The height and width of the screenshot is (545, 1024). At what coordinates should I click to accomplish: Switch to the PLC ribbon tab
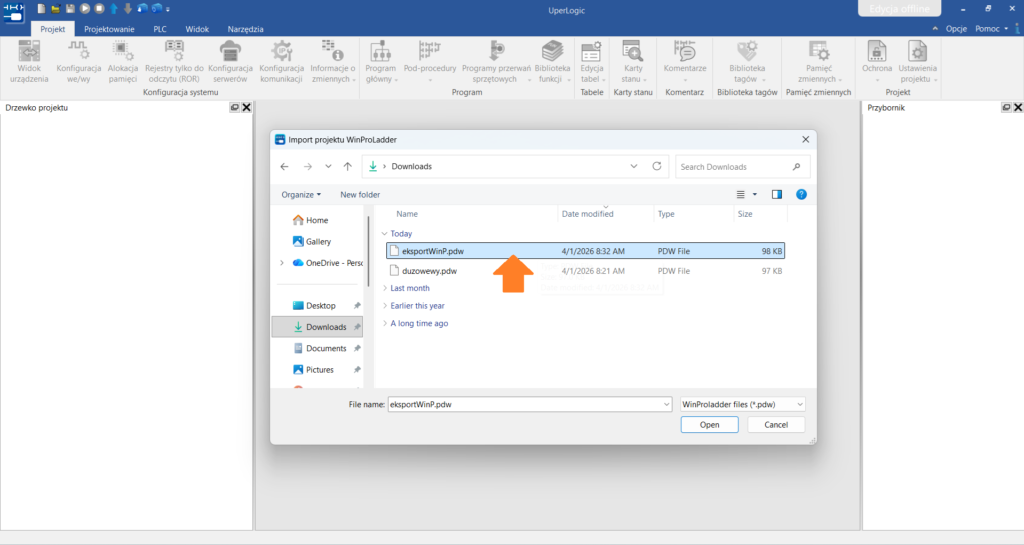pyautogui.click(x=160, y=29)
